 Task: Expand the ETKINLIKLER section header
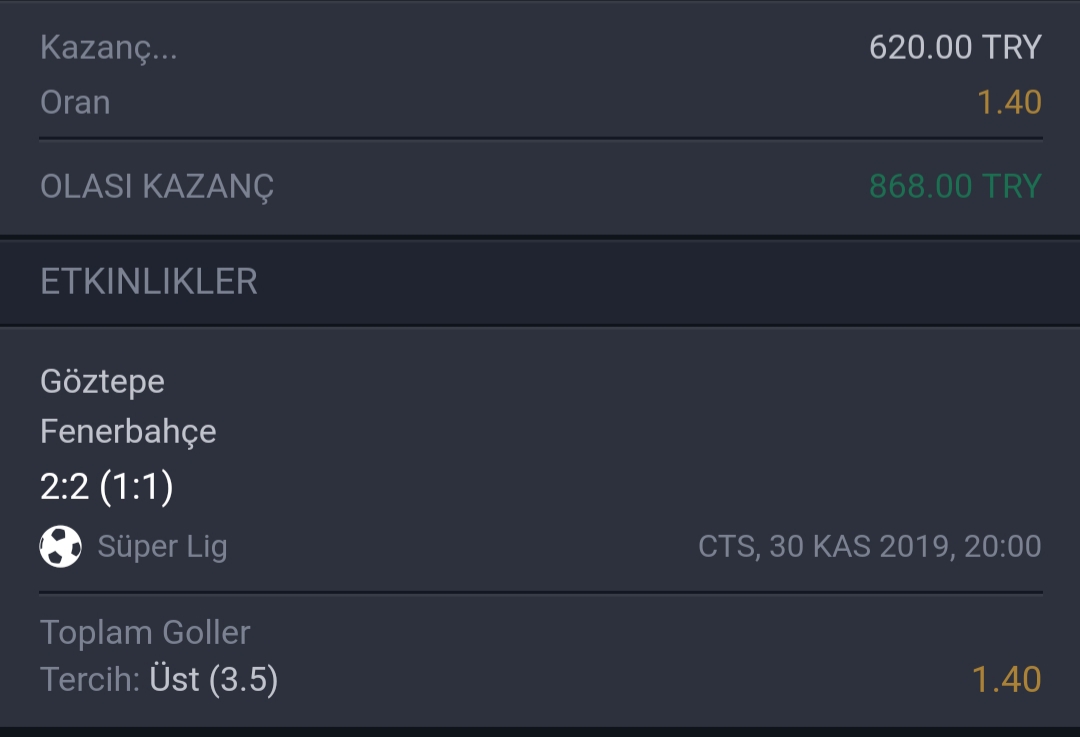tap(540, 282)
